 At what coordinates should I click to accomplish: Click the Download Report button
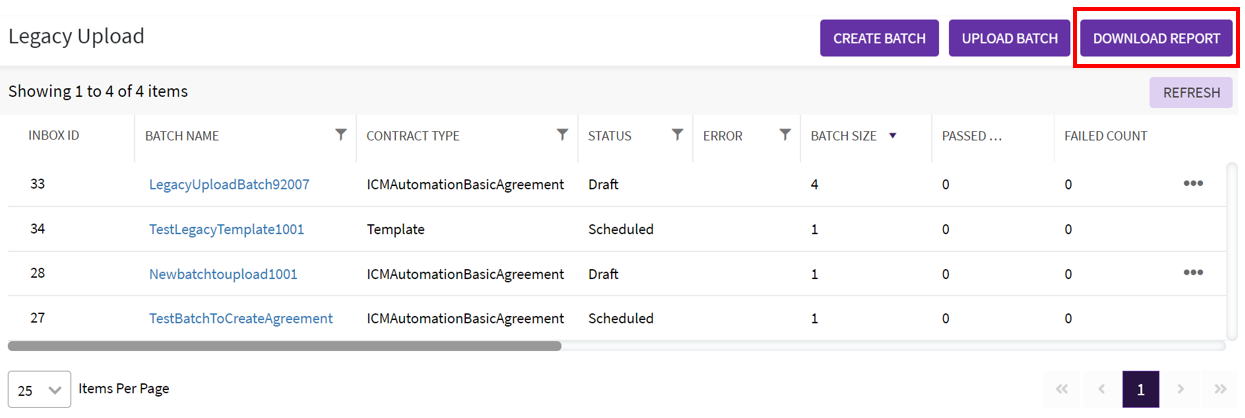click(1156, 39)
